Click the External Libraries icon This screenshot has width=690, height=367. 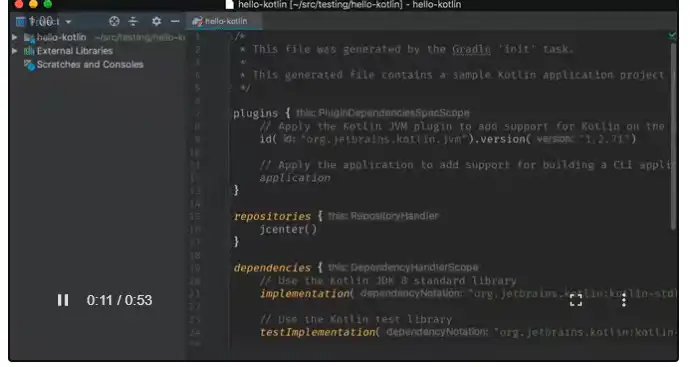[29, 51]
